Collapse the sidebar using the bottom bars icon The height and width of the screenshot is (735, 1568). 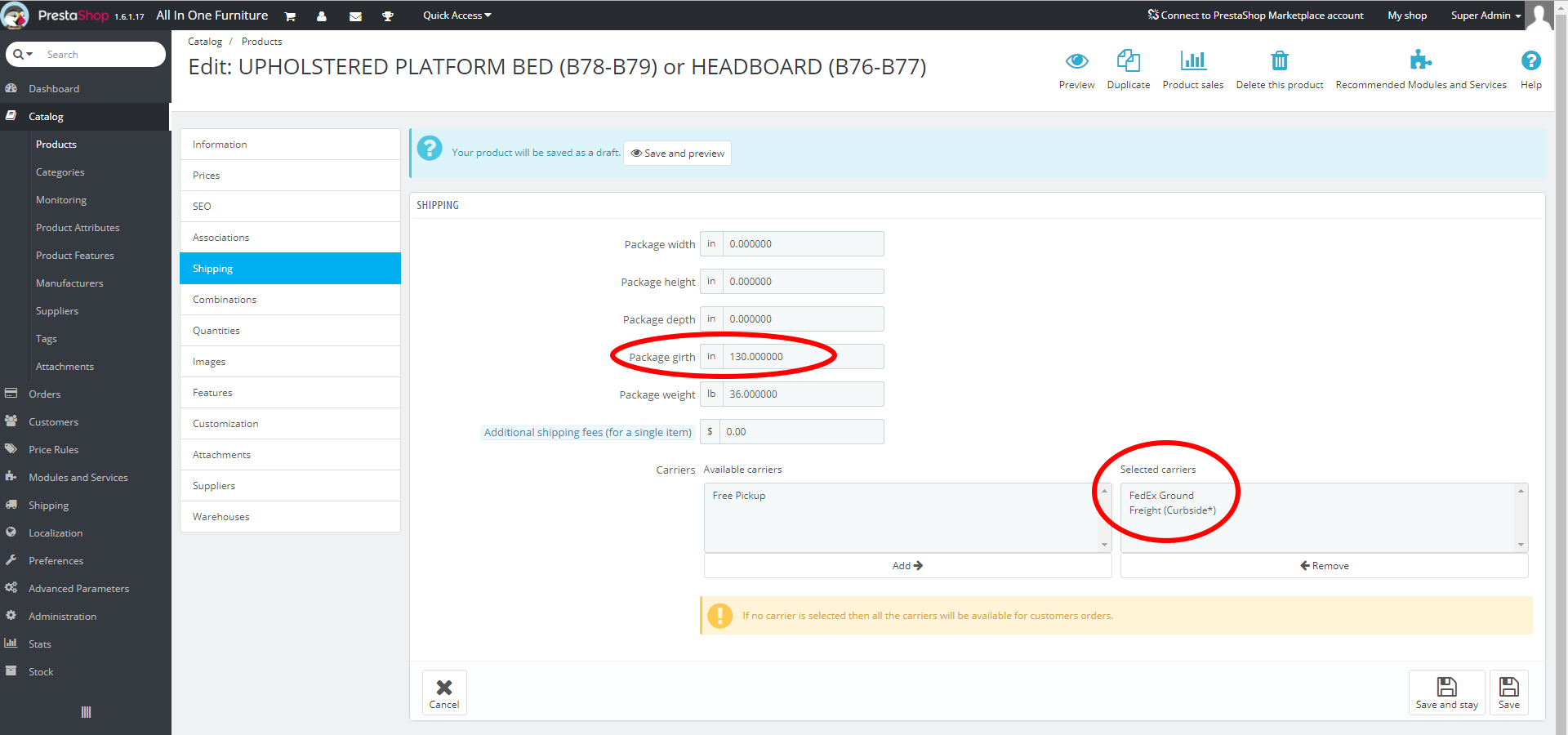pyautogui.click(x=86, y=712)
